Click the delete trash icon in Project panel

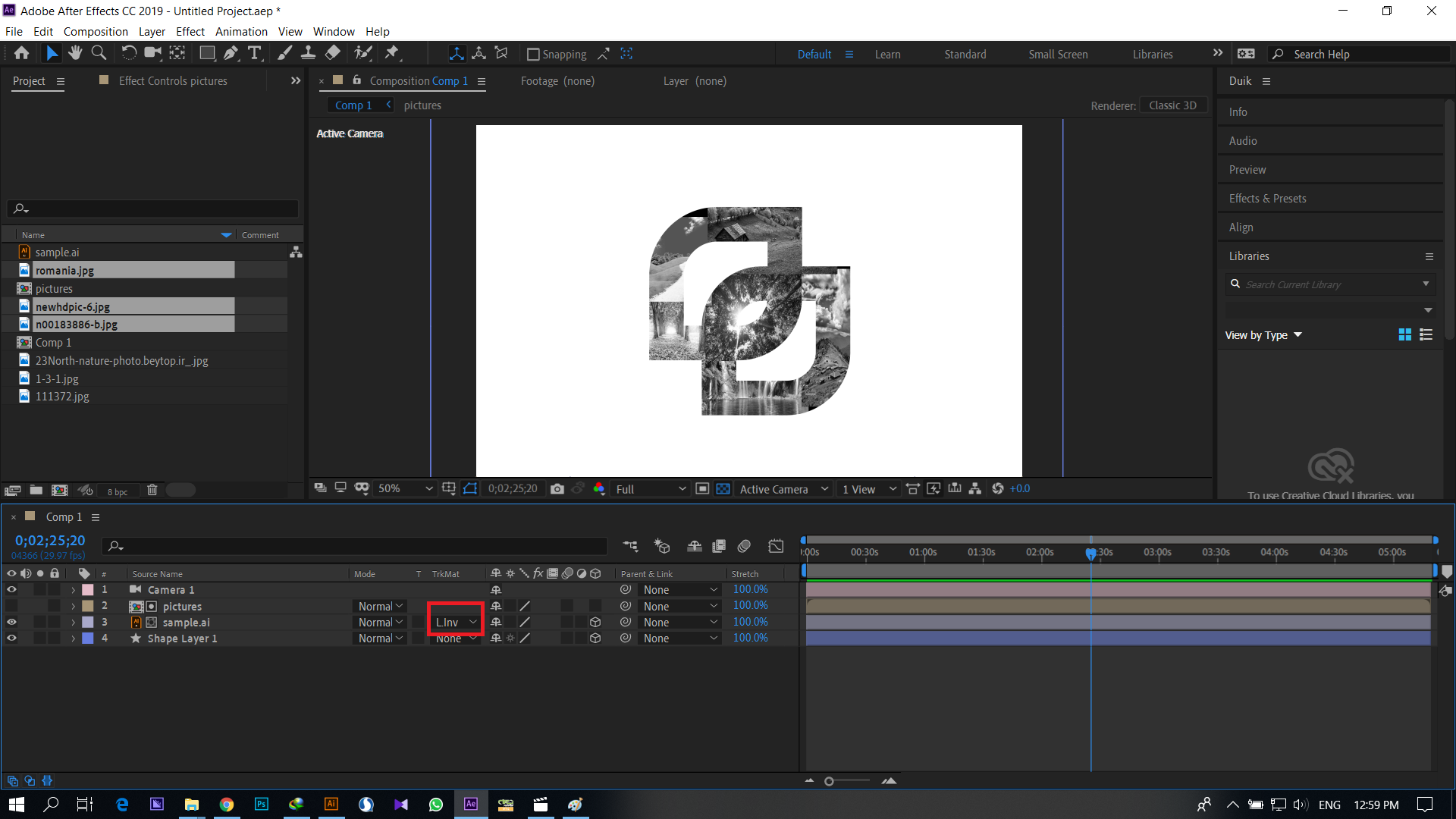point(152,490)
